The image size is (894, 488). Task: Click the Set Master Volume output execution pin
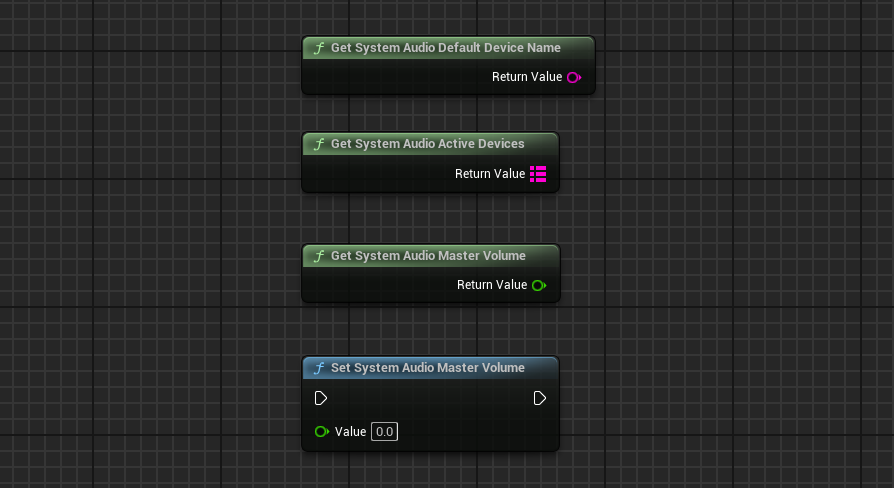pos(539,398)
